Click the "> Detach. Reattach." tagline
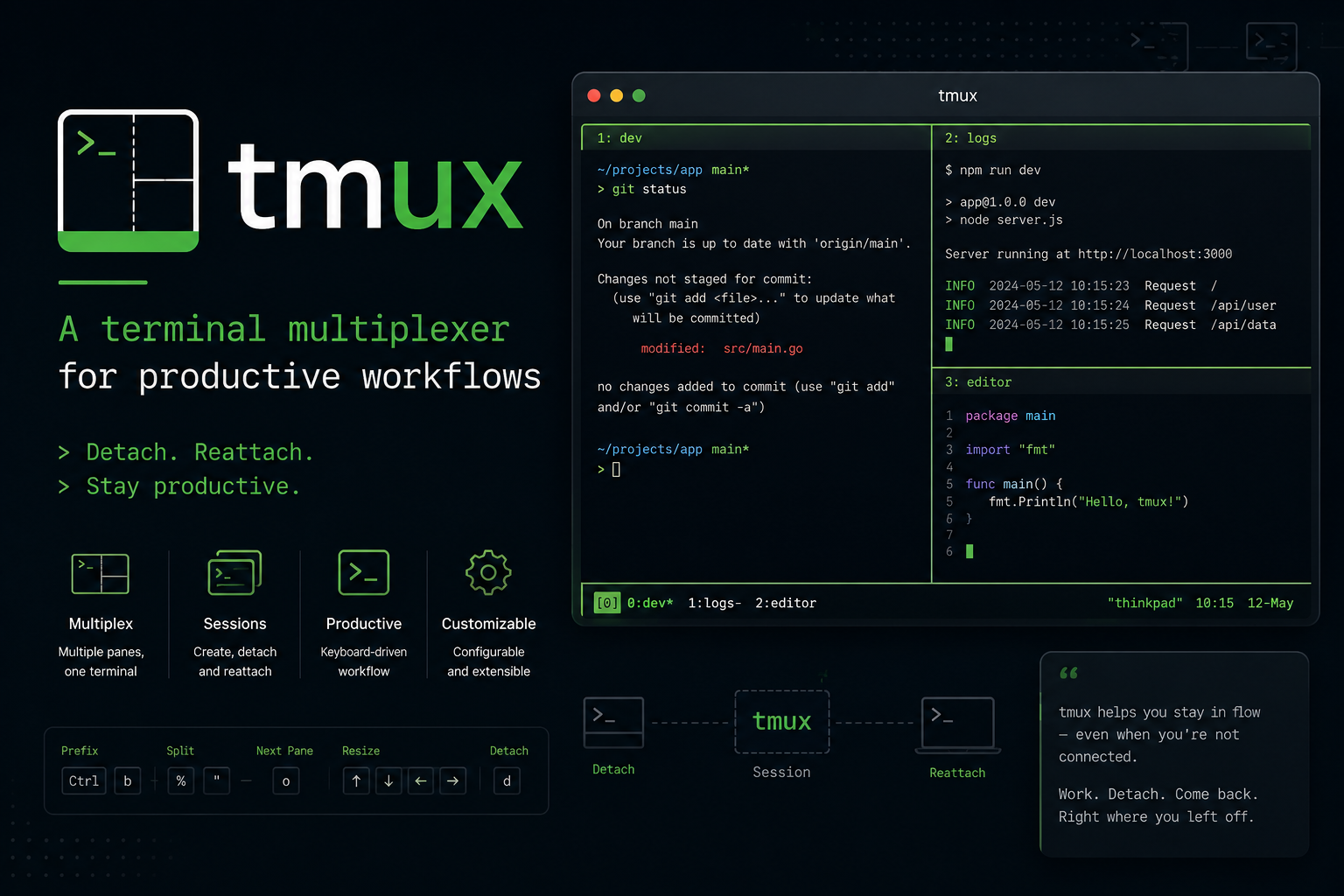Viewport: 1344px width, 896px height. coord(185,452)
